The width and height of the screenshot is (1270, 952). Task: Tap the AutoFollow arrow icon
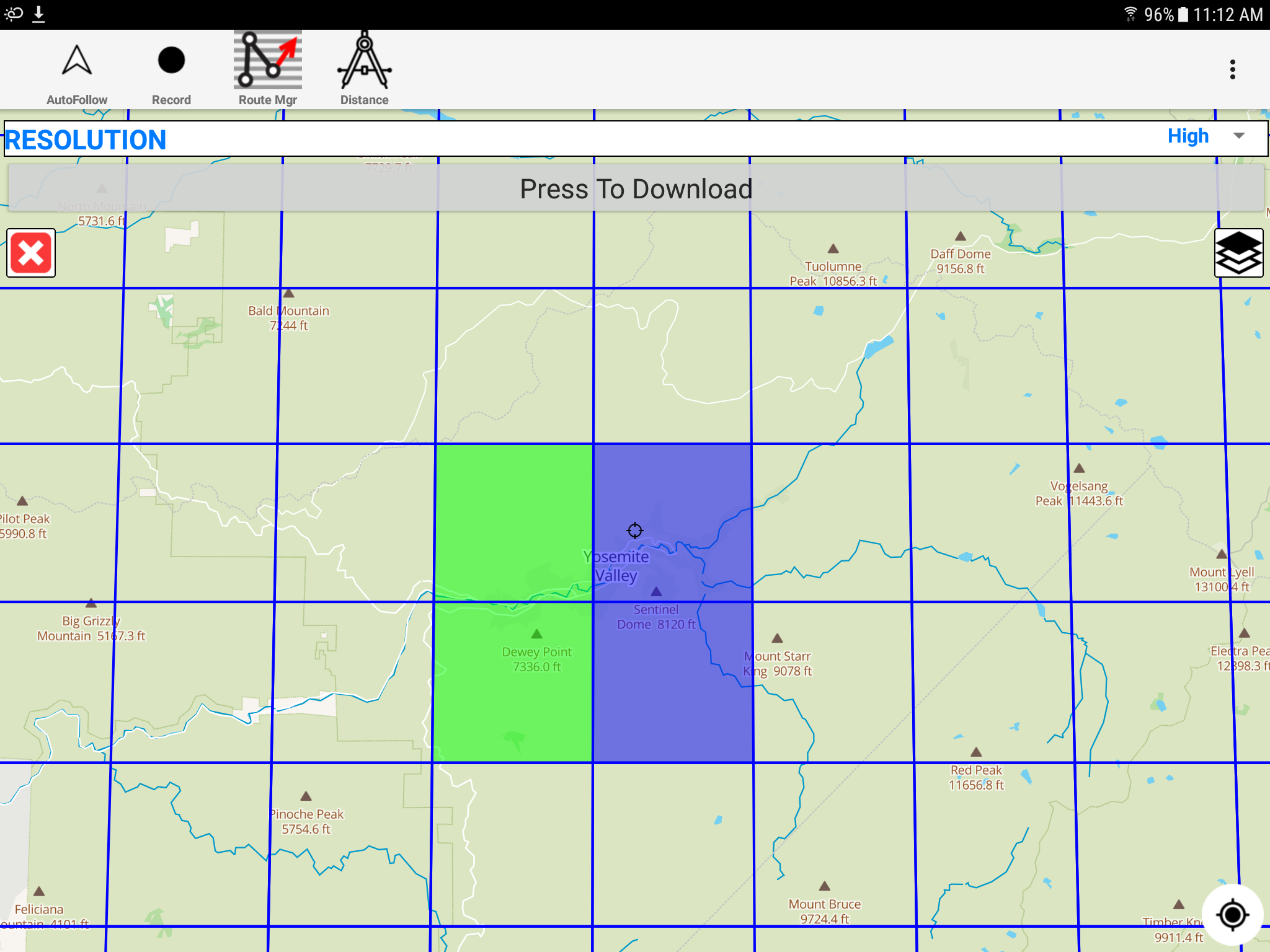pos(77,61)
